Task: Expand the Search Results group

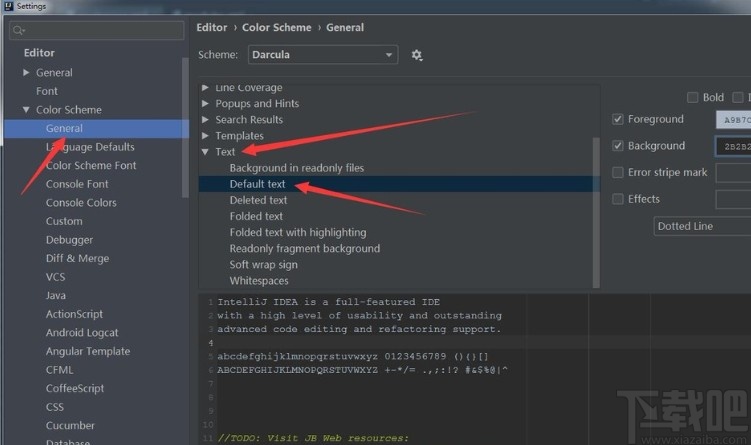Action: click(x=205, y=120)
